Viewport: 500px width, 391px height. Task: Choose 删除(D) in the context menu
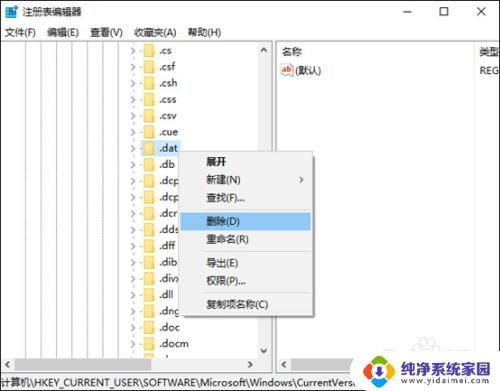(246, 221)
